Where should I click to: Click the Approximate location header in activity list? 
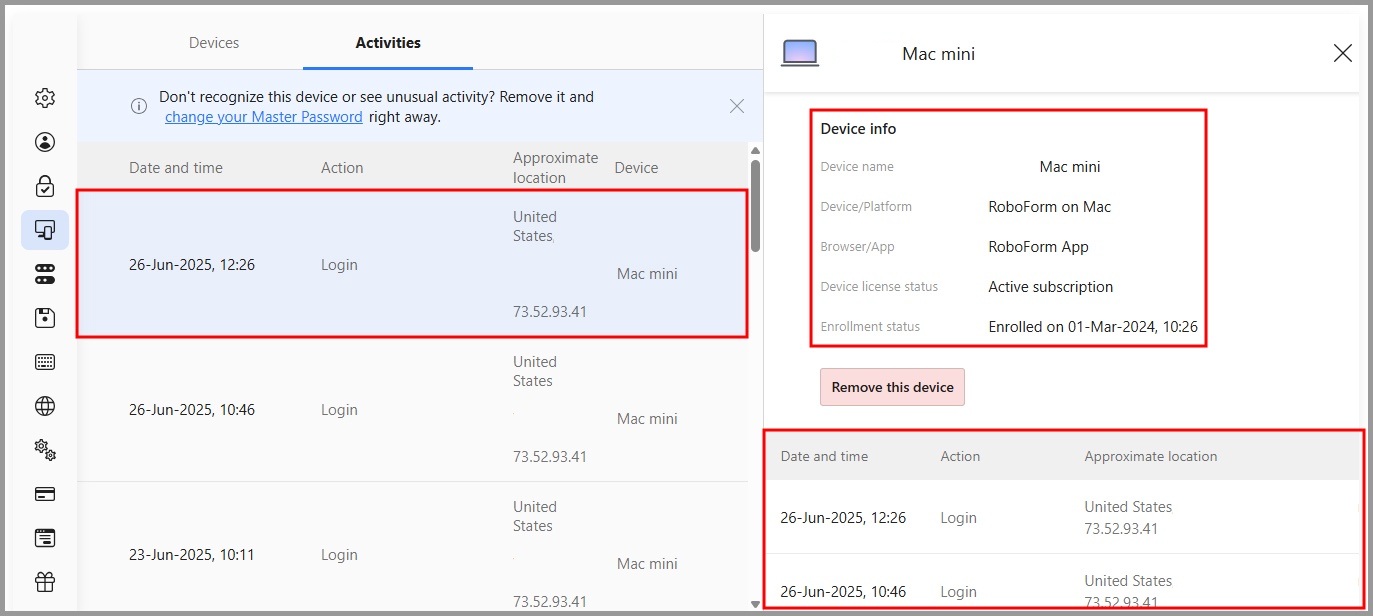tap(555, 168)
